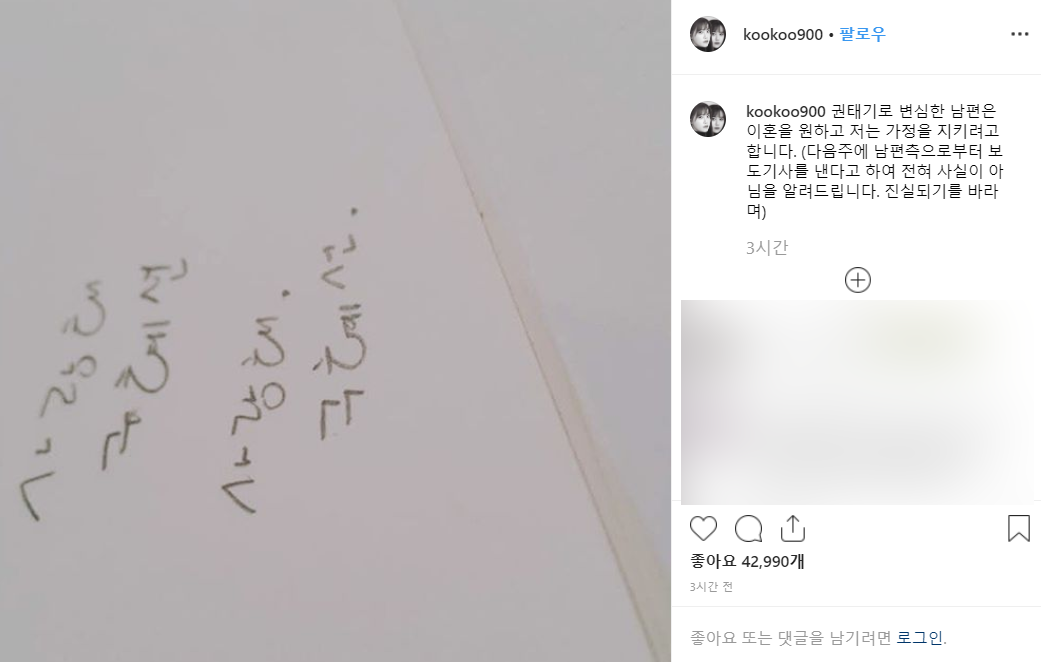
Task: Open kookoo900 profile picture in header
Action: [708, 34]
